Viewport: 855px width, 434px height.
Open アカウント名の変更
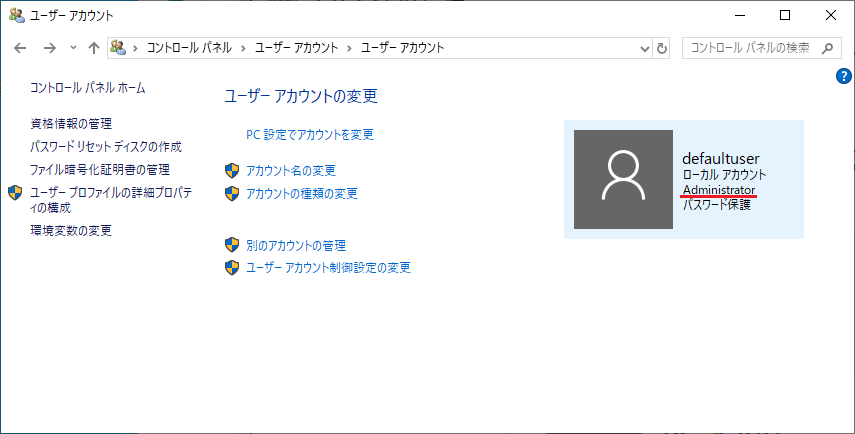point(291,171)
